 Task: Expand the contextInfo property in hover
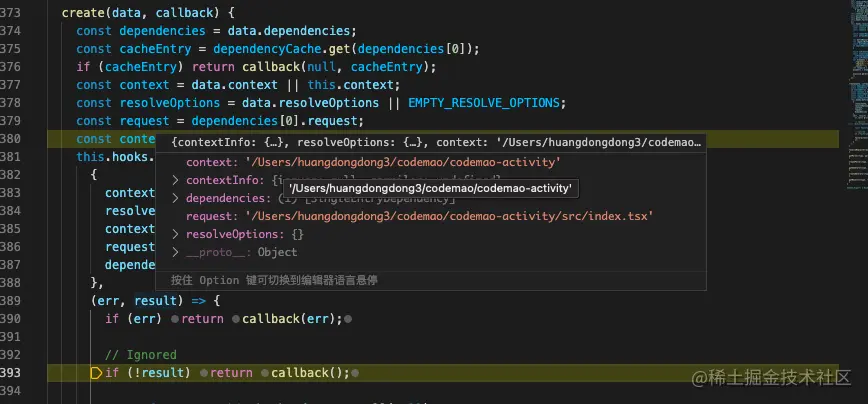pyautogui.click(x=175, y=180)
